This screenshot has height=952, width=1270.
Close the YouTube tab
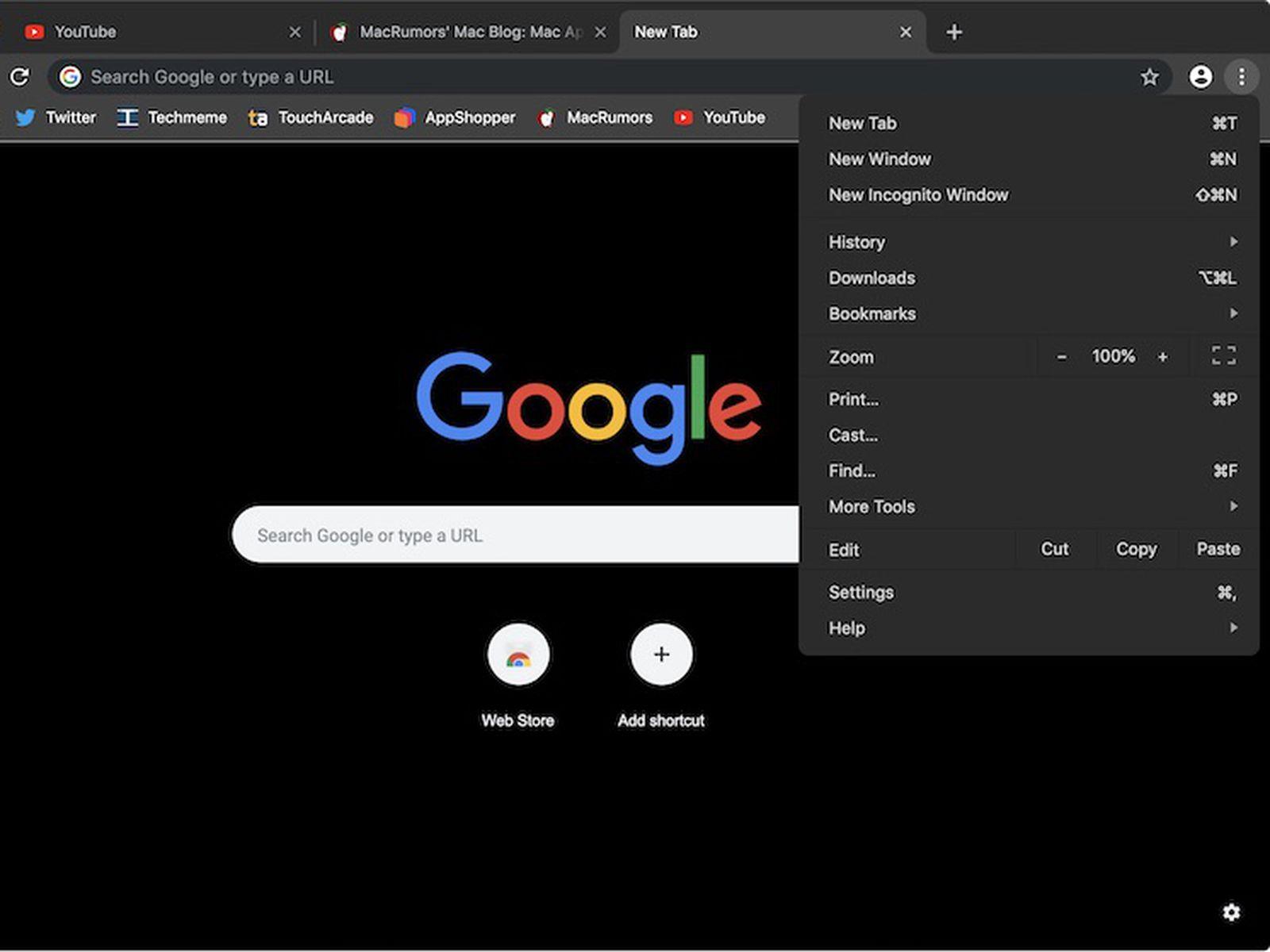coord(295,33)
